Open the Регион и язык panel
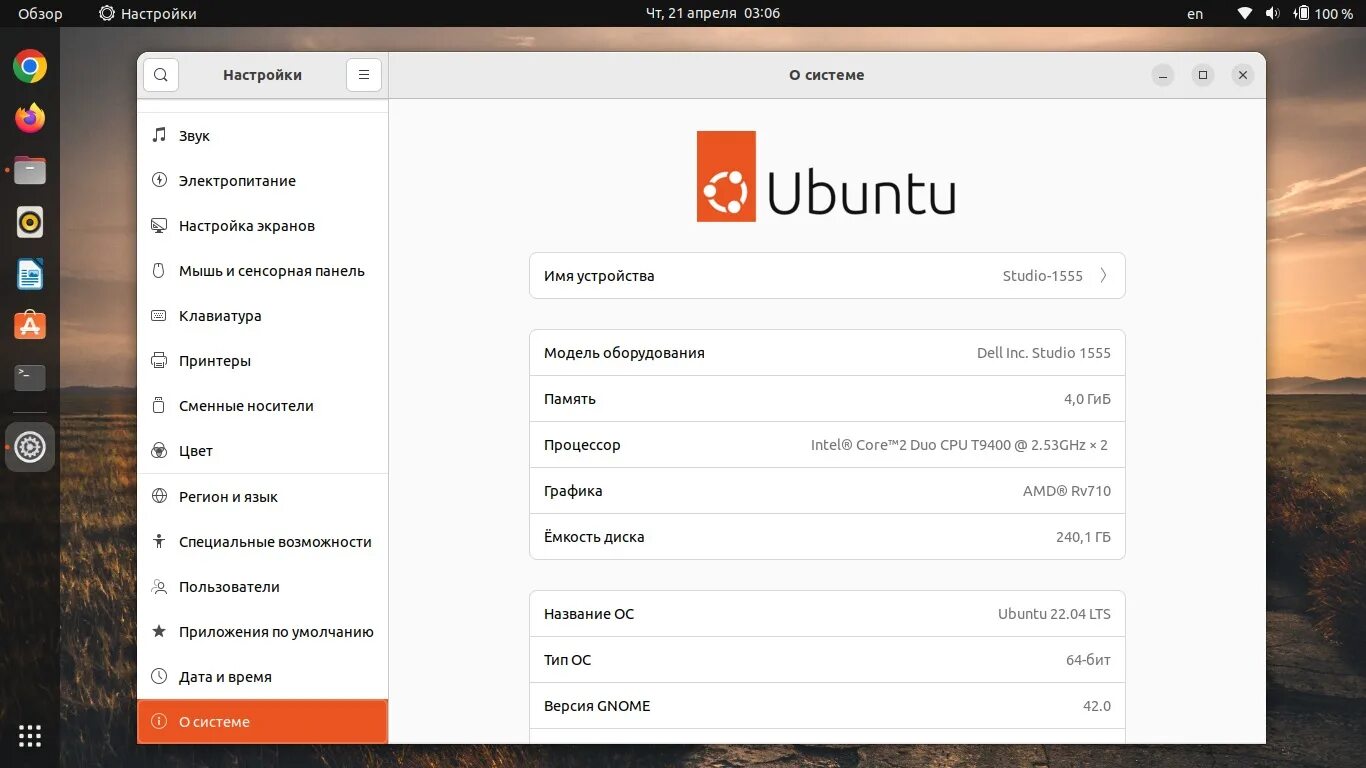This screenshot has height=768, width=1366. [x=262, y=496]
